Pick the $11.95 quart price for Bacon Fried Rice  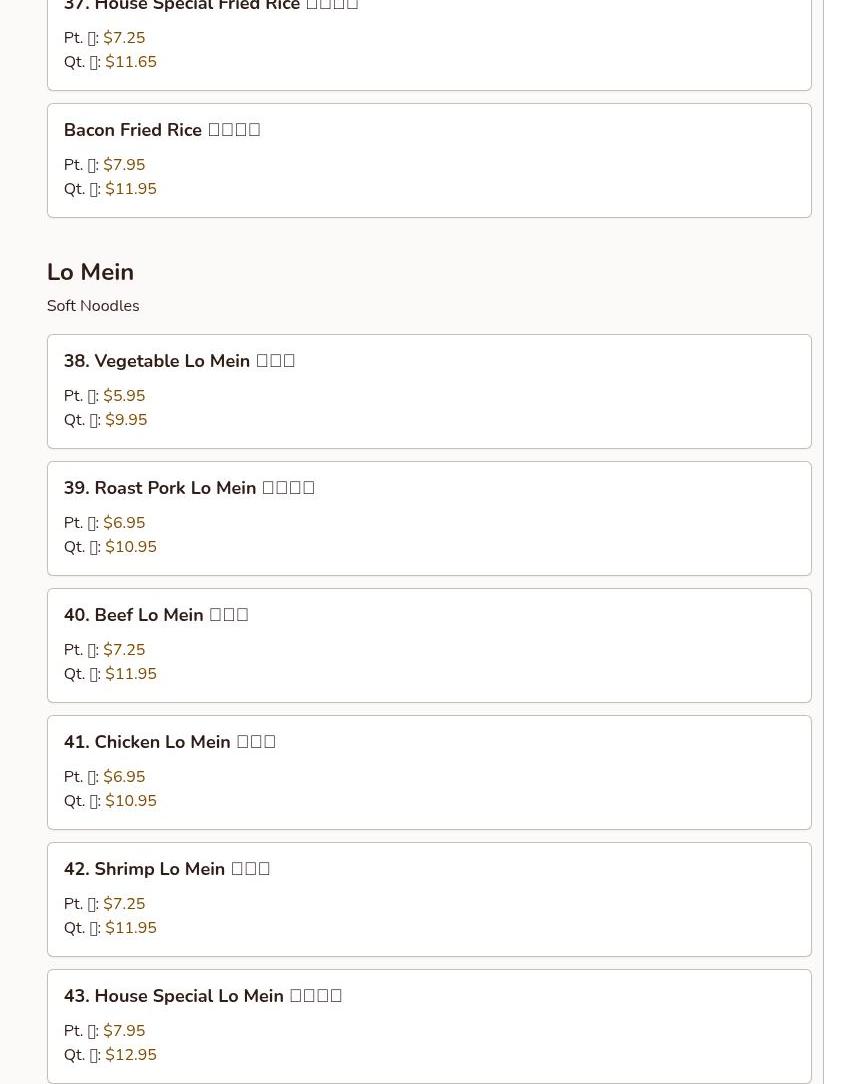pyautogui.click(x=131, y=189)
